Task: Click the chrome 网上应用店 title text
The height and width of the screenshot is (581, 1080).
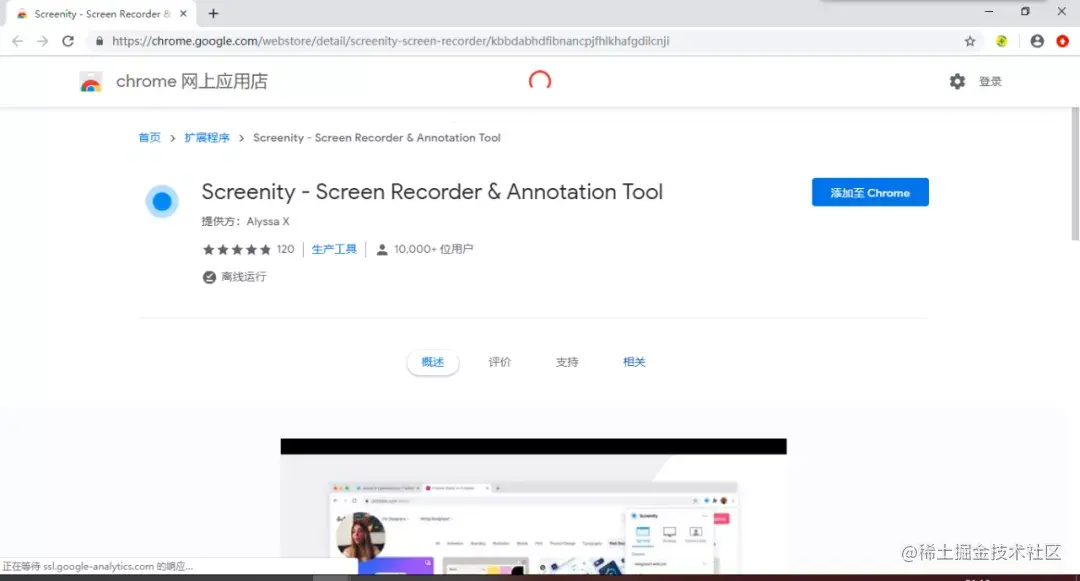Action: click(x=191, y=81)
